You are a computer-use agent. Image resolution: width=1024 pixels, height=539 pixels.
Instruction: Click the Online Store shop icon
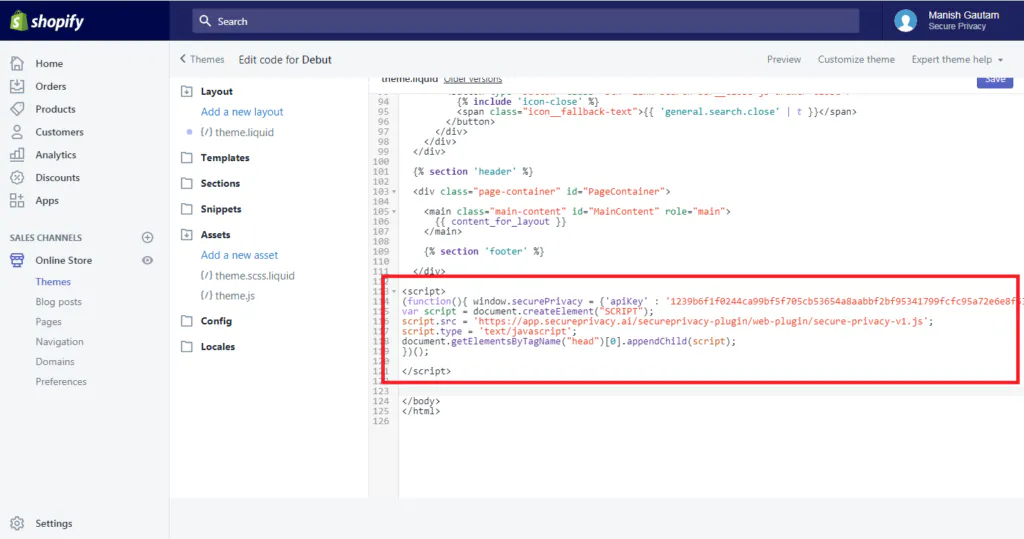[x=17, y=260]
